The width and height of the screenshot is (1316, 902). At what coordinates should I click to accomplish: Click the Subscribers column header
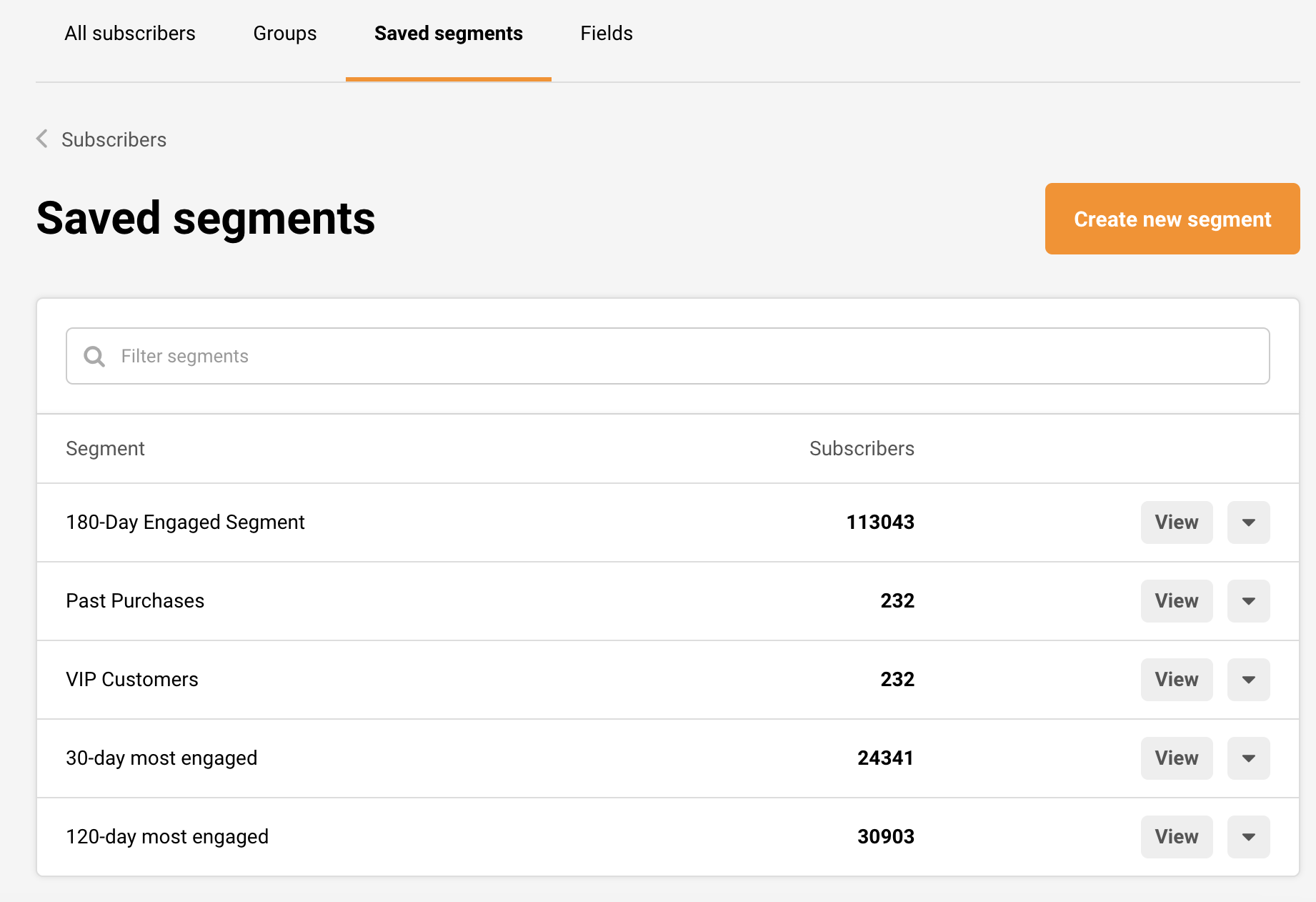point(861,448)
